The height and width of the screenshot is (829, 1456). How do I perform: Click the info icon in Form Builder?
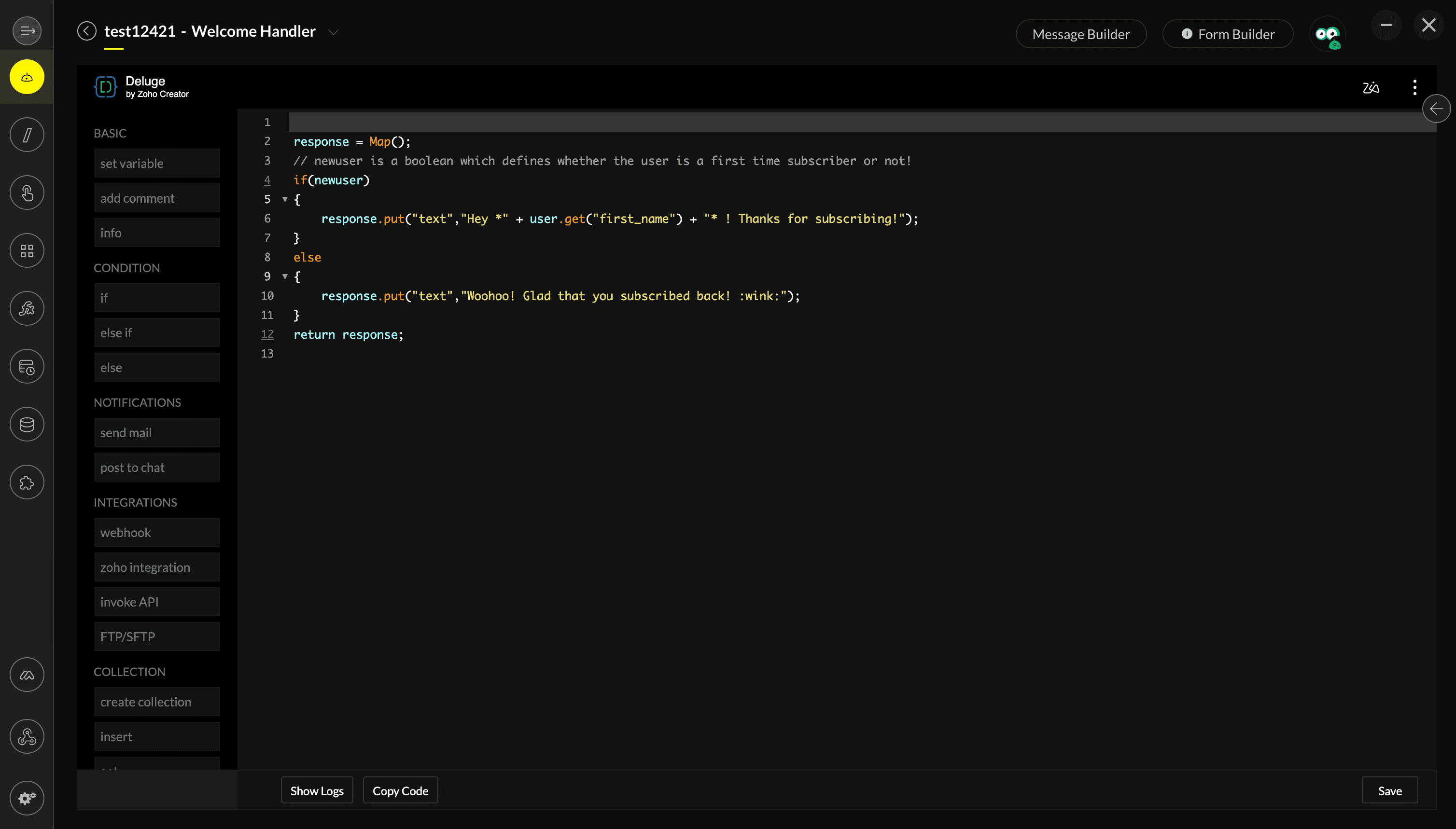(x=1187, y=34)
